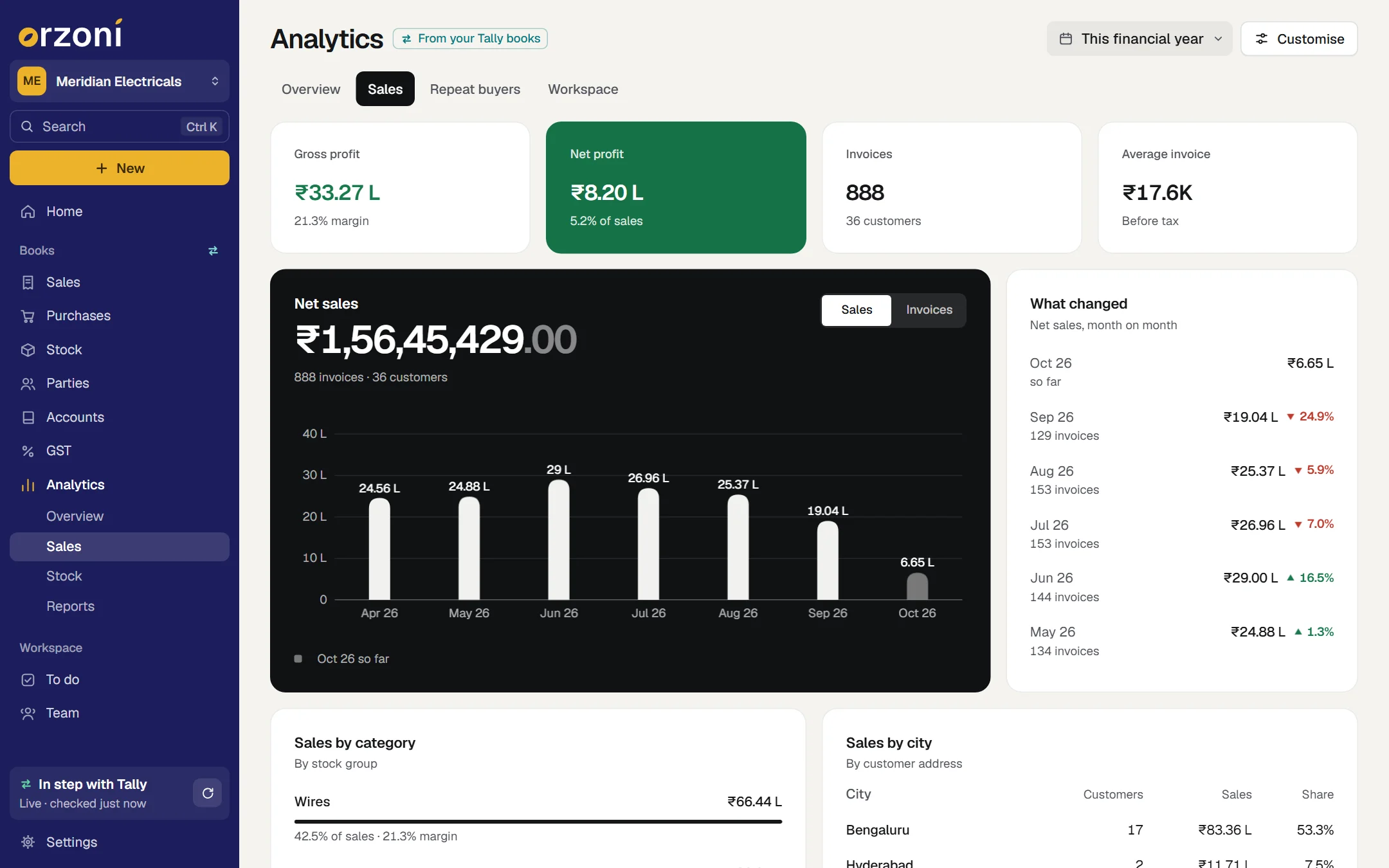Select Sales in the chart toggle
1389x868 pixels.
click(857, 310)
